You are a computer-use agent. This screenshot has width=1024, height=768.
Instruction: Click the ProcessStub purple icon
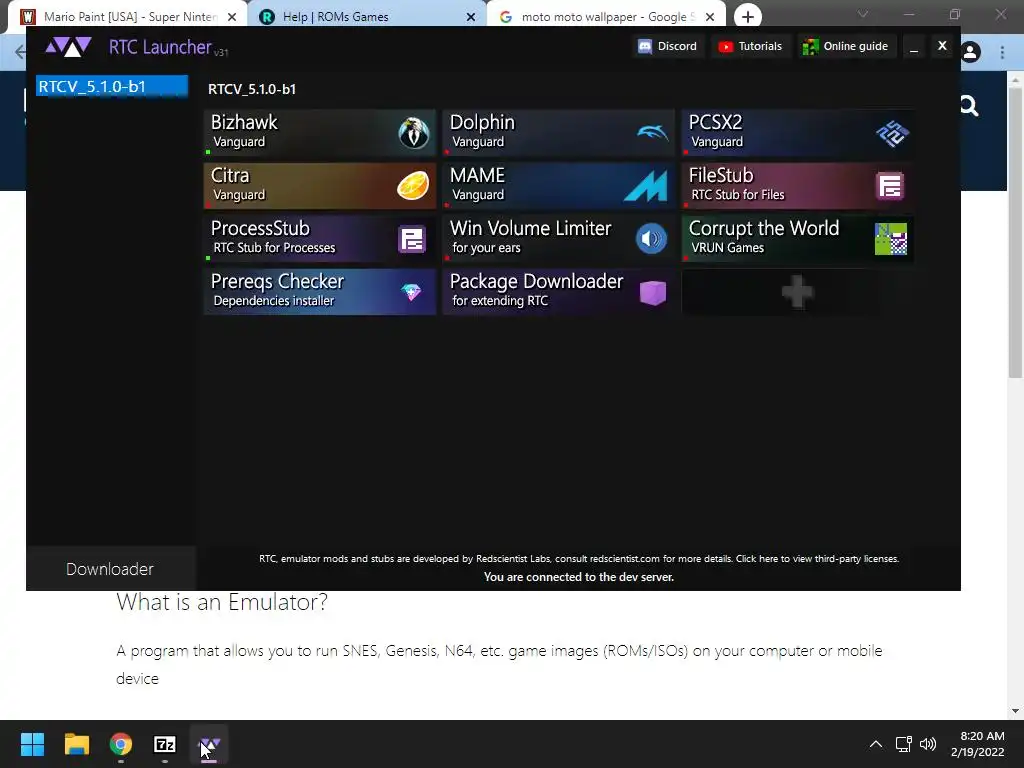click(412, 239)
